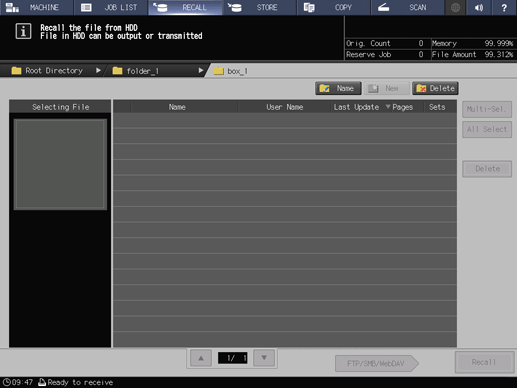Click the file Delete button on right
Image resolution: width=517 pixels, height=388 pixels.
pos(487,169)
